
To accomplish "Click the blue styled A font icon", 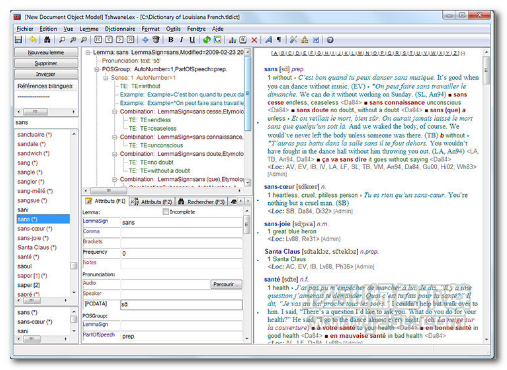I will pyautogui.click(x=268, y=40).
